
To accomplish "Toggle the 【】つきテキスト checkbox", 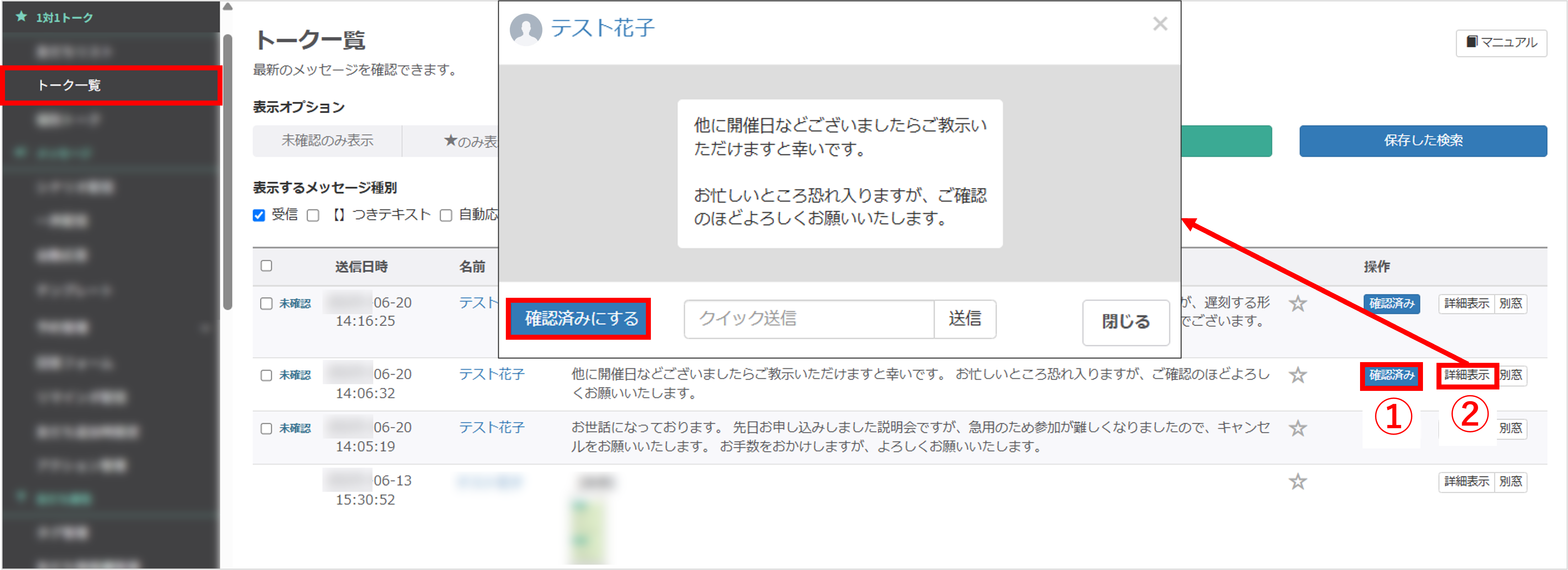I will [x=313, y=215].
